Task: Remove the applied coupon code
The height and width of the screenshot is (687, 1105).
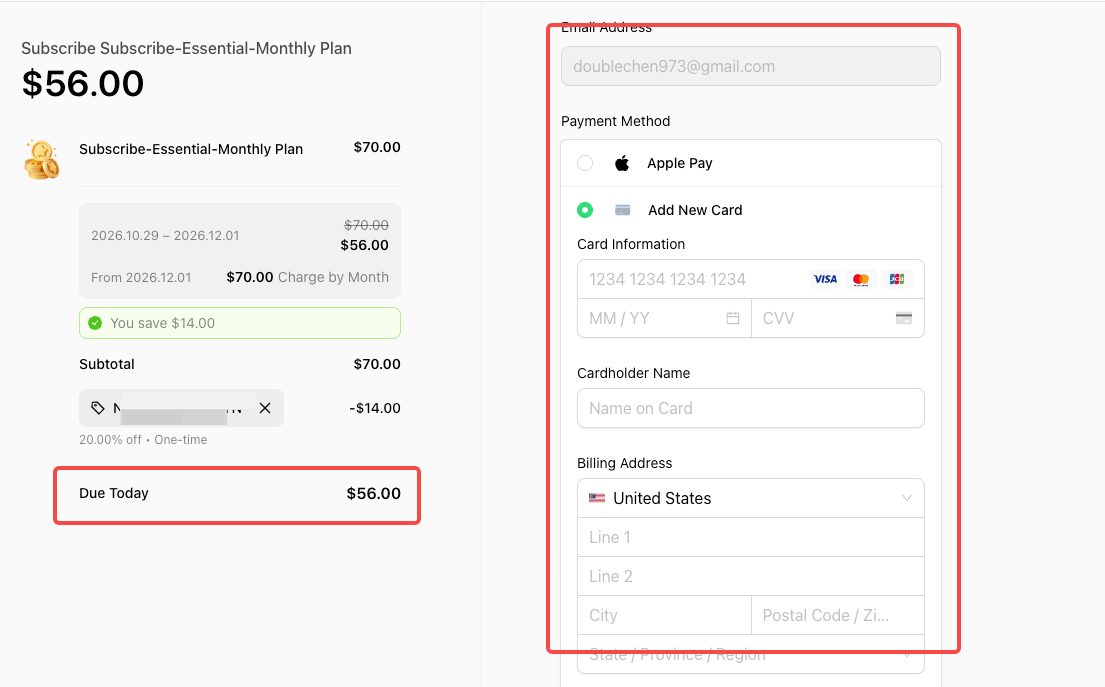Action: [265, 408]
